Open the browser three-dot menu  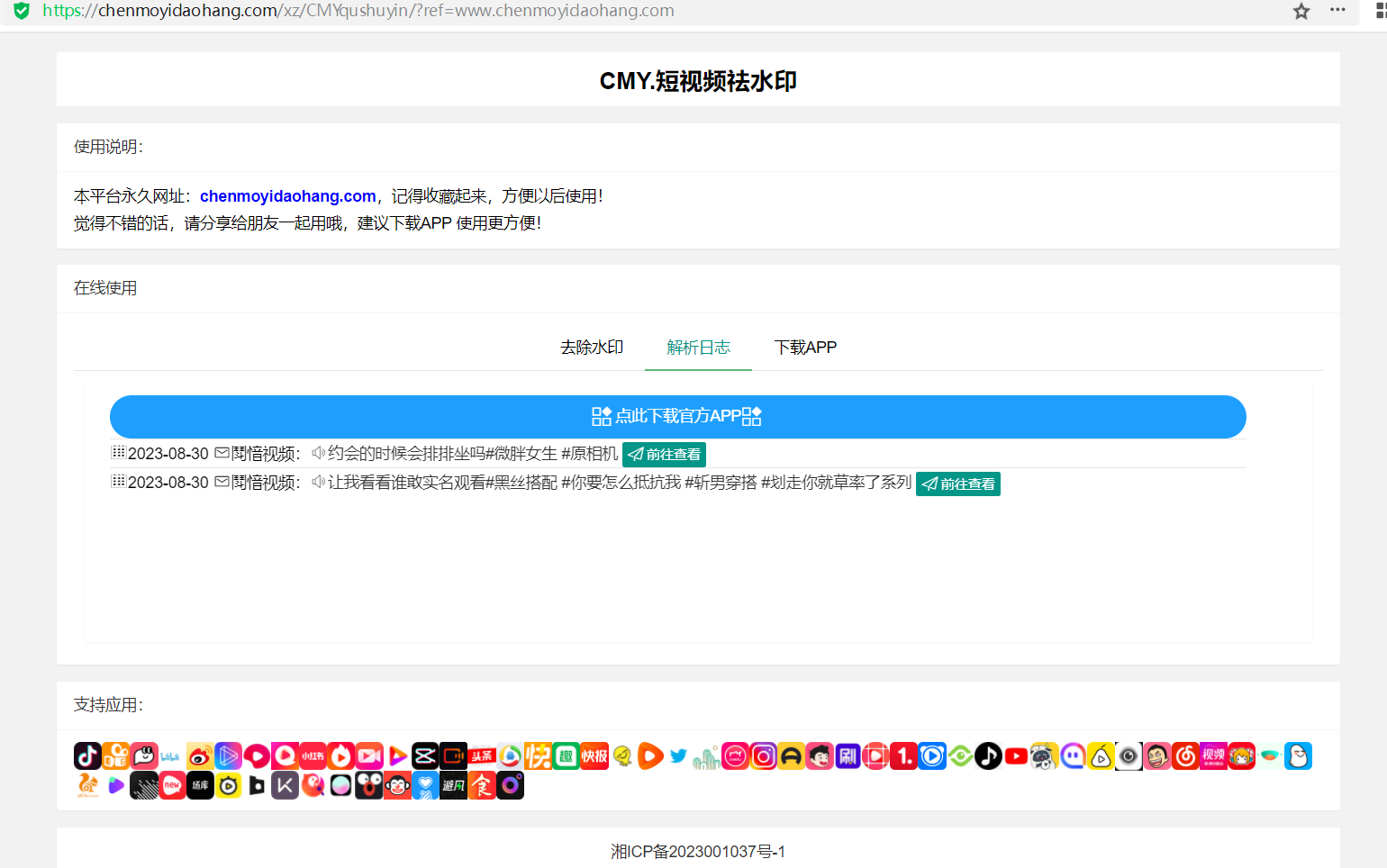(x=1337, y=11)
